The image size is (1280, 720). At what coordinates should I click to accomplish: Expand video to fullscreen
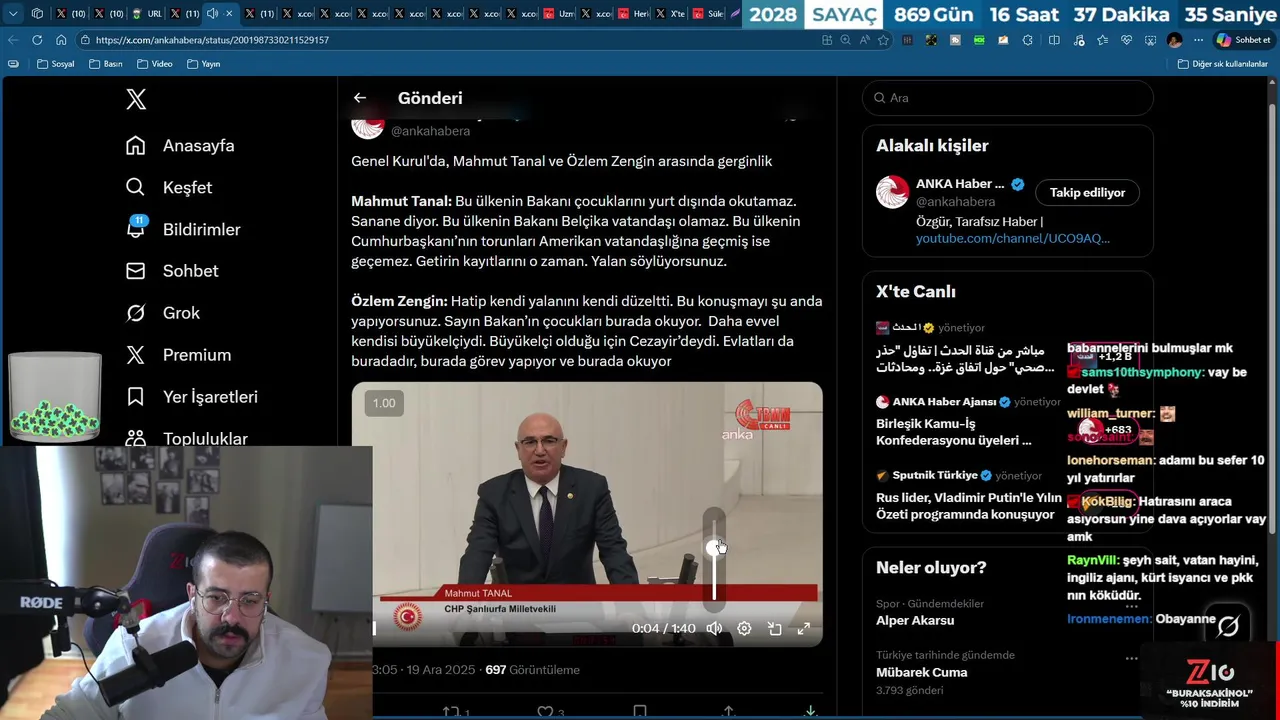click(x=803, y=629)
